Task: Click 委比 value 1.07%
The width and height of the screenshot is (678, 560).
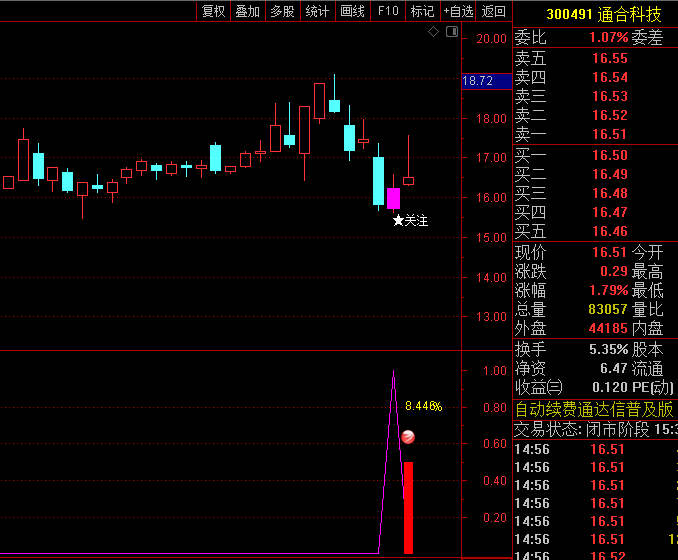Action: [x=608, y=38]
